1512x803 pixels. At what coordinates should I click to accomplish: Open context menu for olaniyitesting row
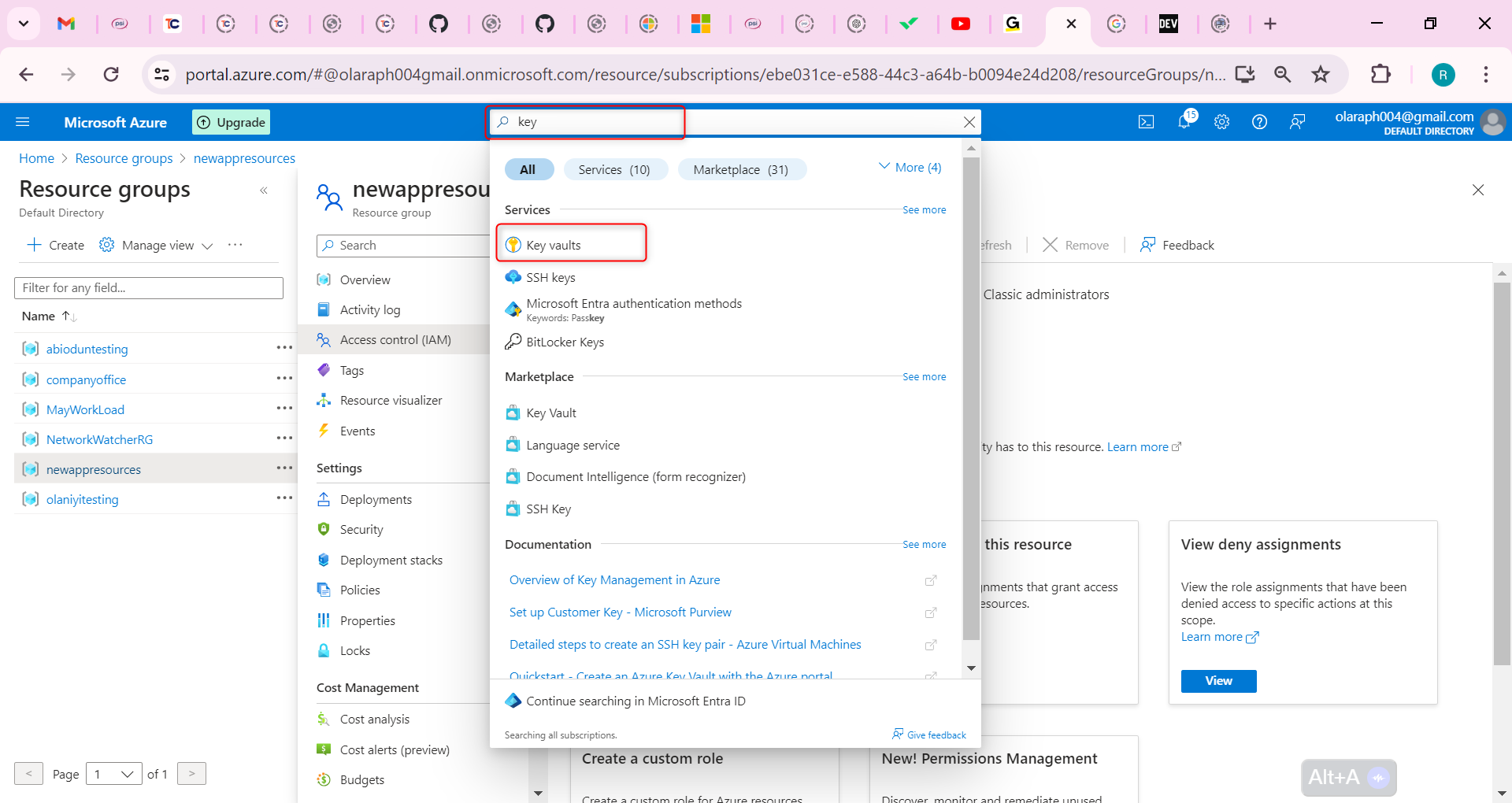(x=284, y=498)
